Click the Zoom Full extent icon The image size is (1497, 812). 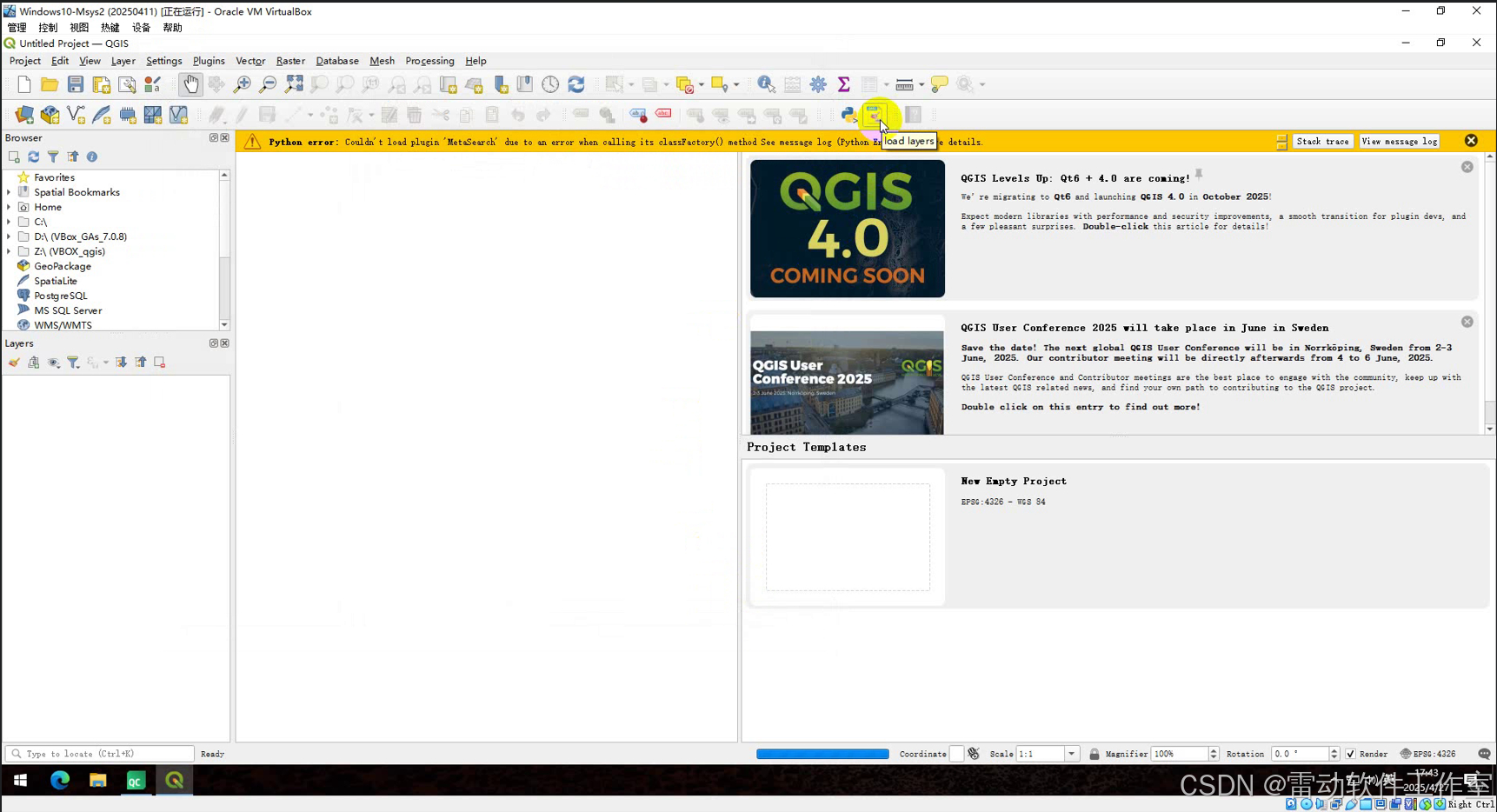click(x=295, y=84)
